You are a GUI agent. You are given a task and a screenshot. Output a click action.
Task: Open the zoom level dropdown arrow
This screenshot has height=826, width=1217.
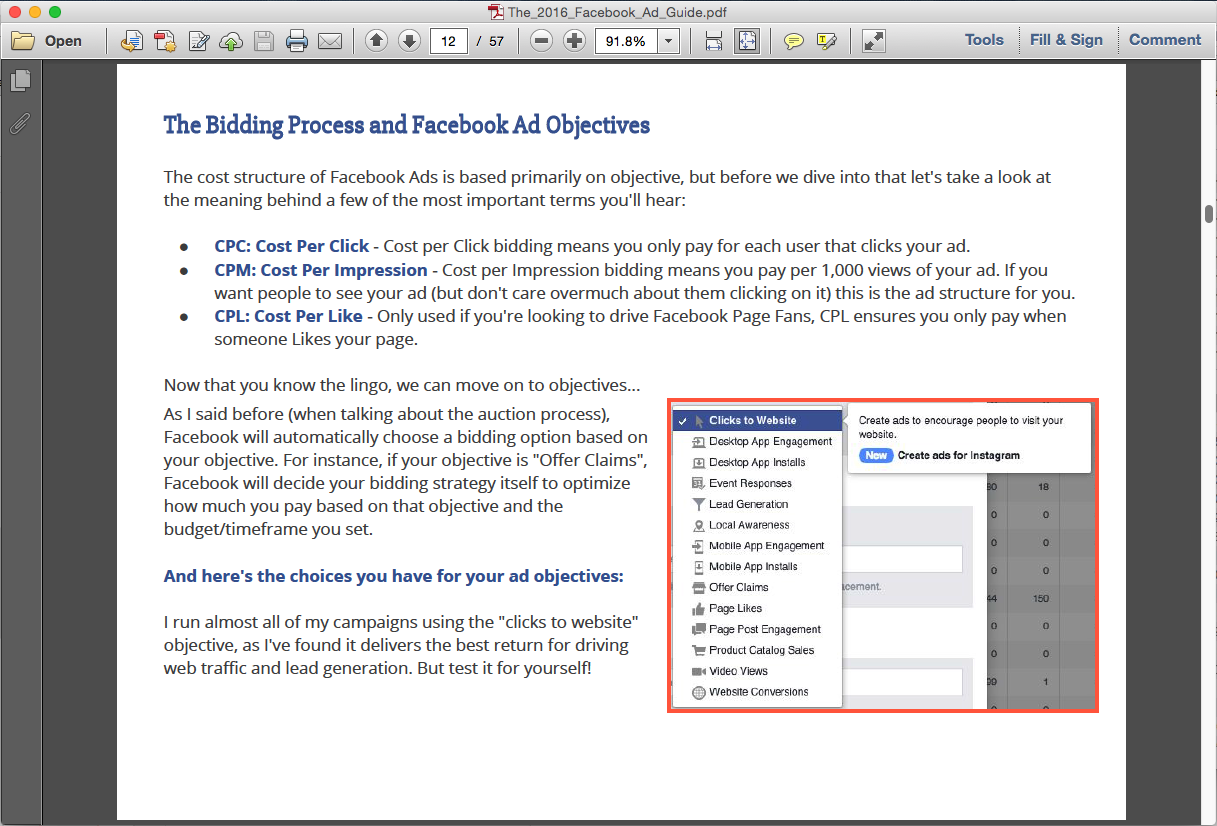pyautogui.click(x=669, y=41)
